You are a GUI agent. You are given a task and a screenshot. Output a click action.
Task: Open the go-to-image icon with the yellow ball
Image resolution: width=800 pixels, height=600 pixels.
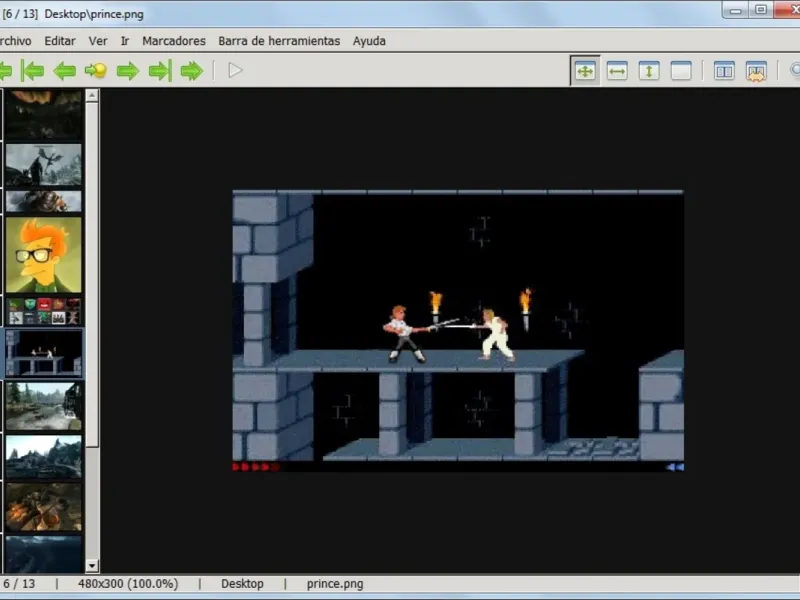click(x=96, y=70)
